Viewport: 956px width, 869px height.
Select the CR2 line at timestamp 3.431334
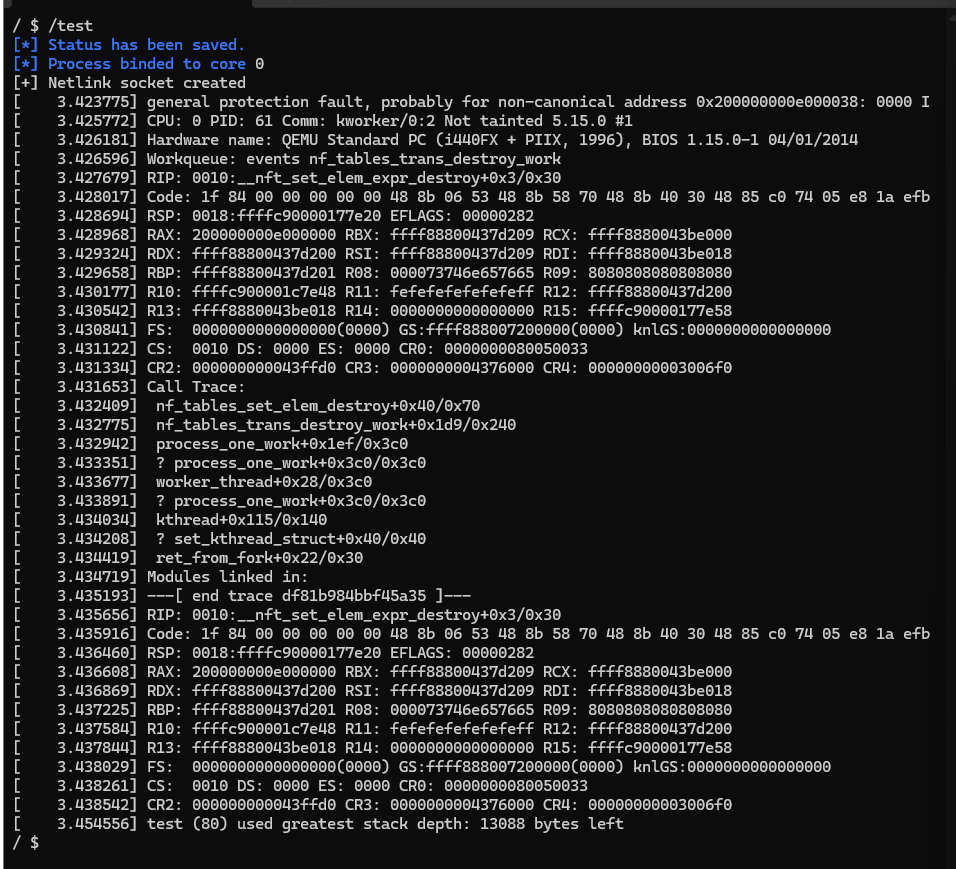(x=372, y=368)
